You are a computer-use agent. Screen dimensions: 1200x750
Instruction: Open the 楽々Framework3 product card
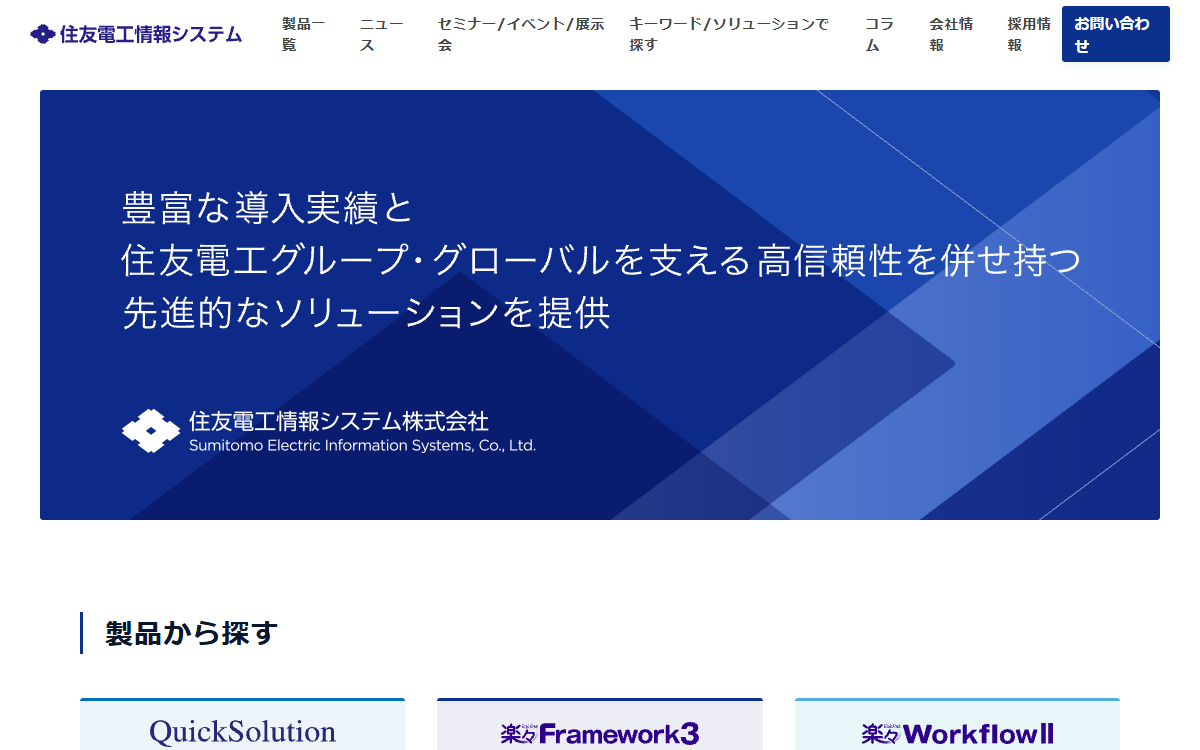pyautogui.click(x=600, y=725)
